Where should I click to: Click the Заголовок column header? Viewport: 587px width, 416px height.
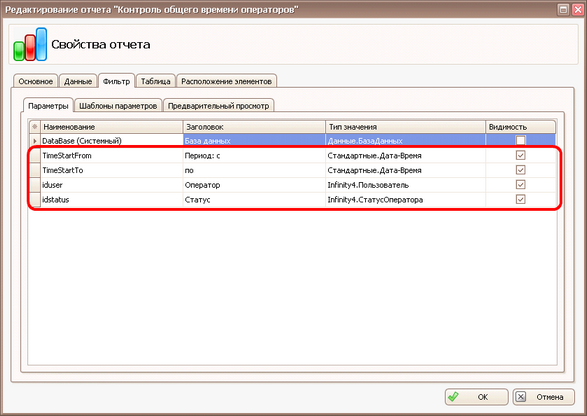click(254, 127)
